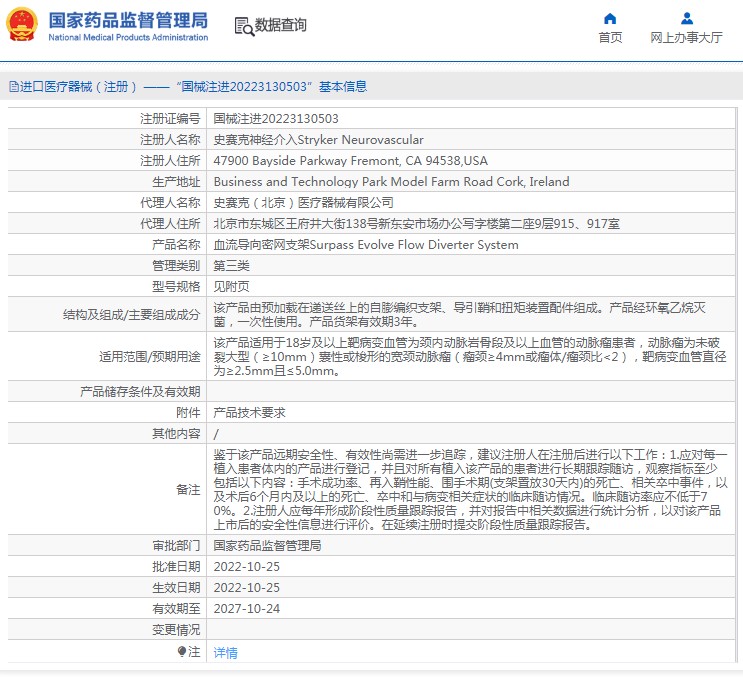Viewport: 743px width, 677px height.
Task: Click the 备注 label
Action: pyautogui.click(x=188, y=489)
